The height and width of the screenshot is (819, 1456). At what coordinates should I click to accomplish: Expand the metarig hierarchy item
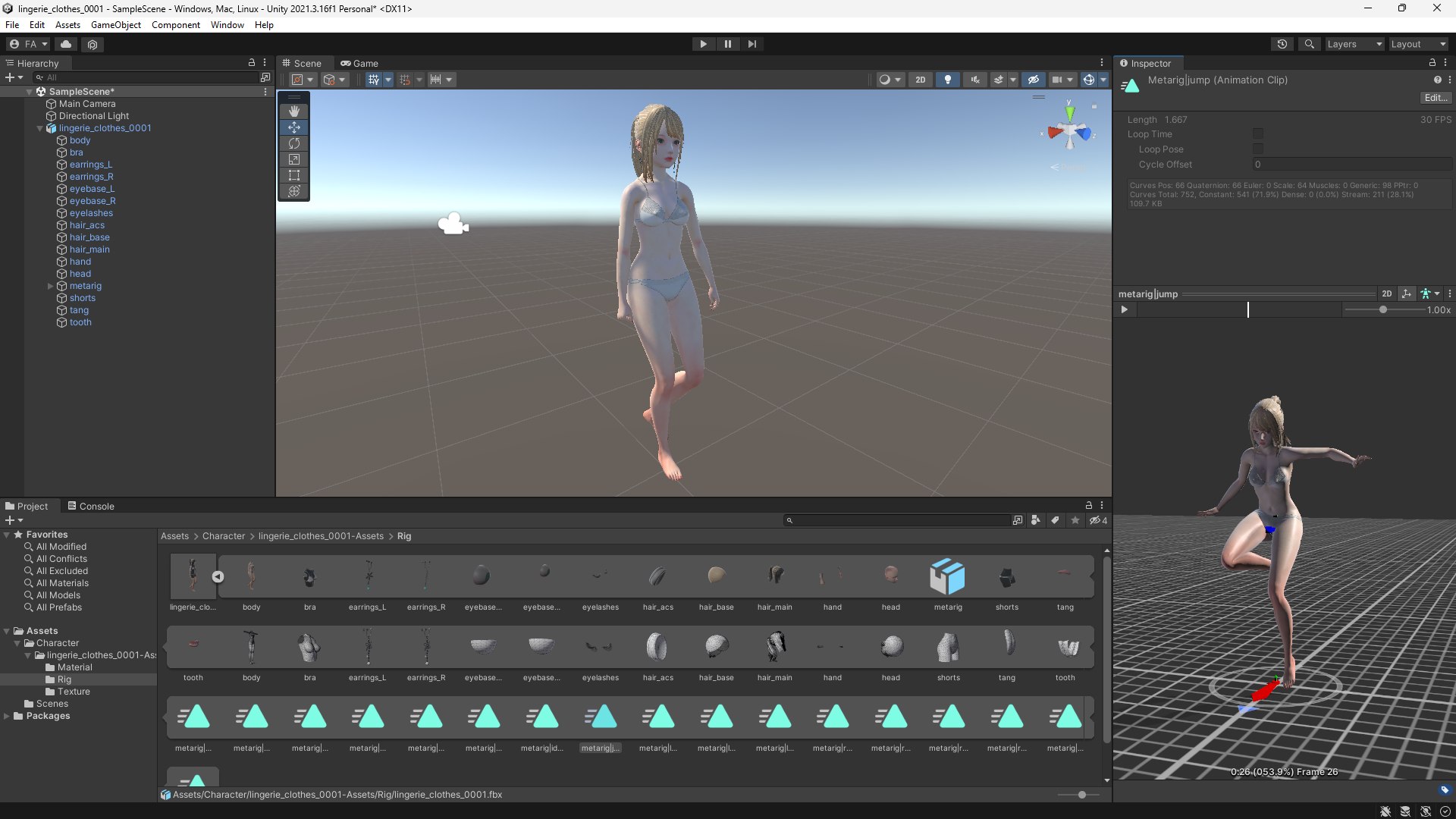pos(51,286)
